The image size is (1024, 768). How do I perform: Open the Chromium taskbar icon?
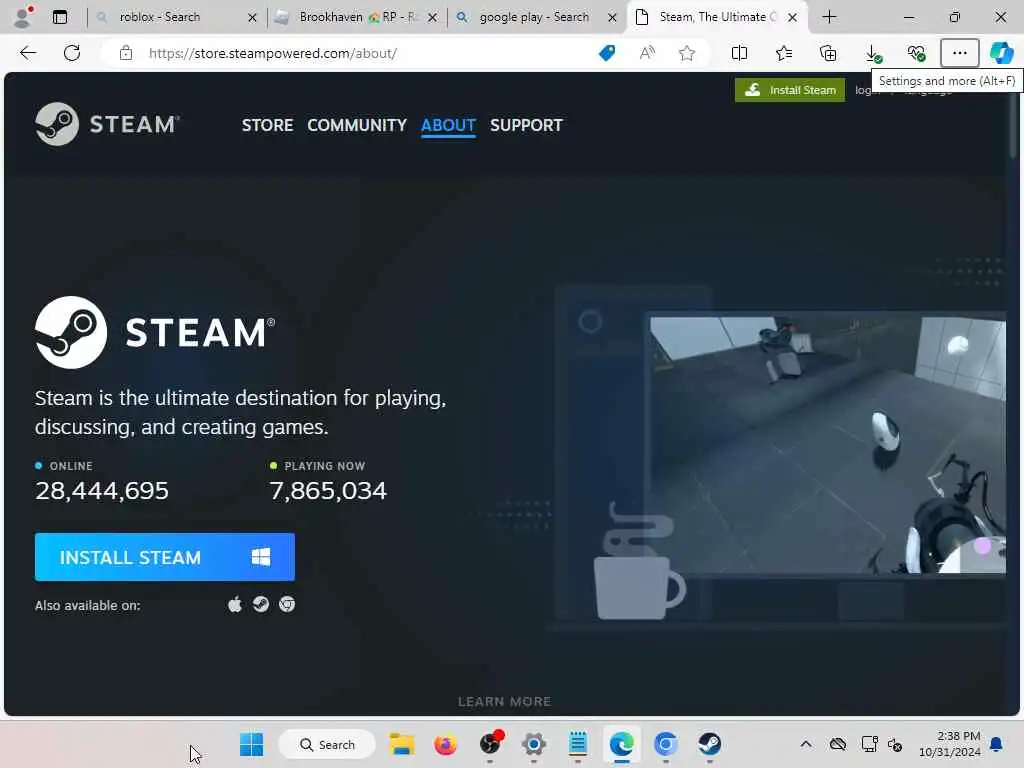[665, 744]
